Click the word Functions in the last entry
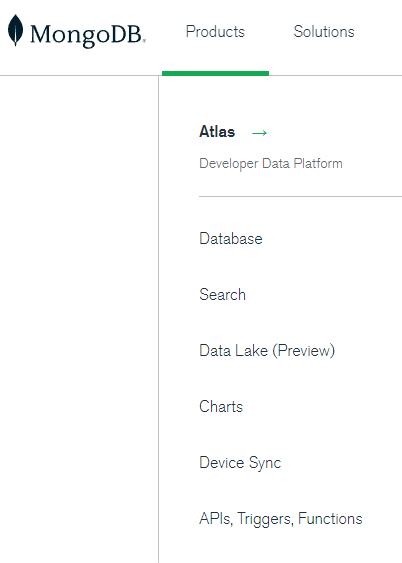The height and width of the screenshot is (563, 402). point(330,519)
